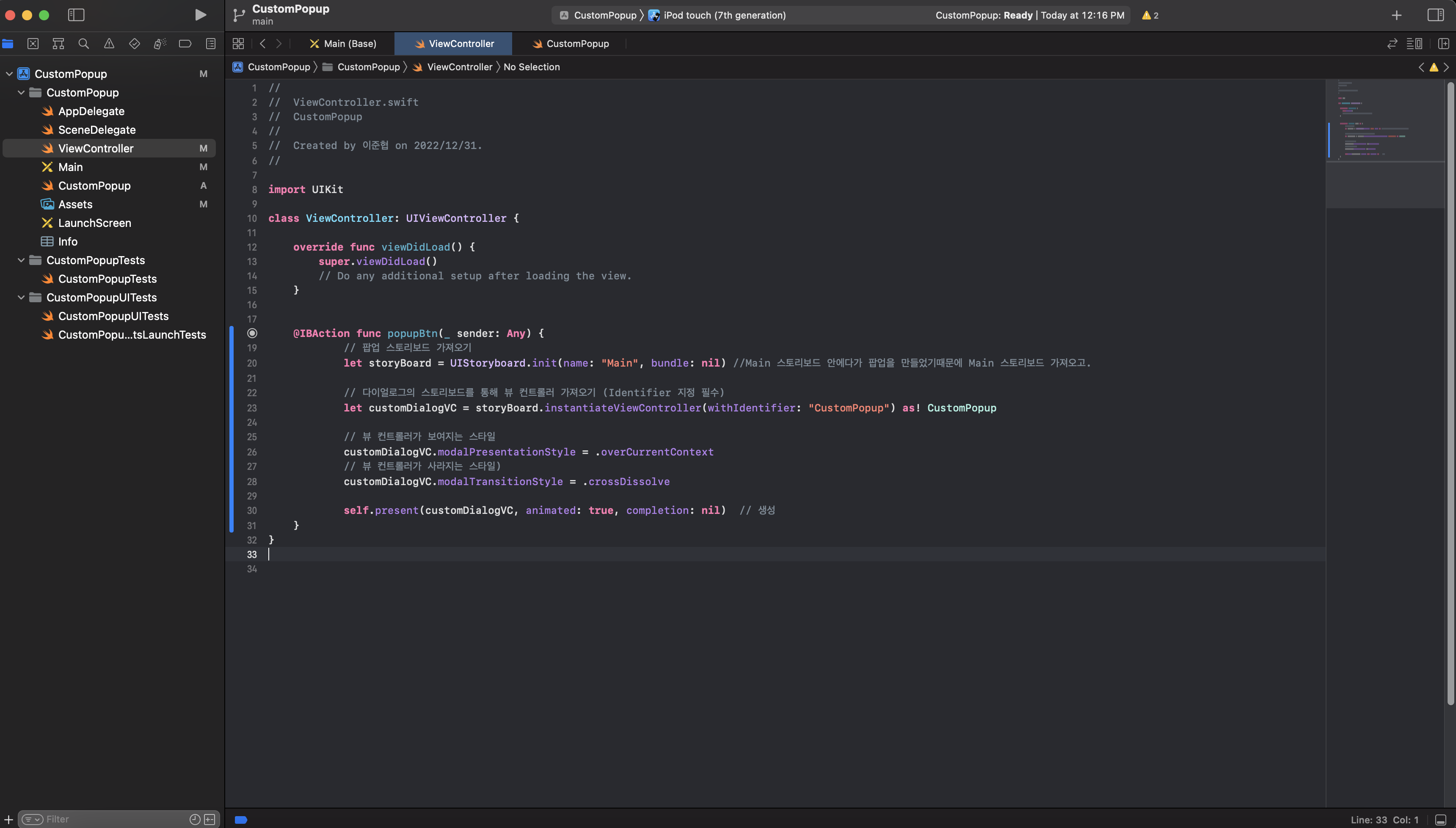Open the Find navigator magnifier icon
Screen dimensions: 1456x828
coord(83,44)
